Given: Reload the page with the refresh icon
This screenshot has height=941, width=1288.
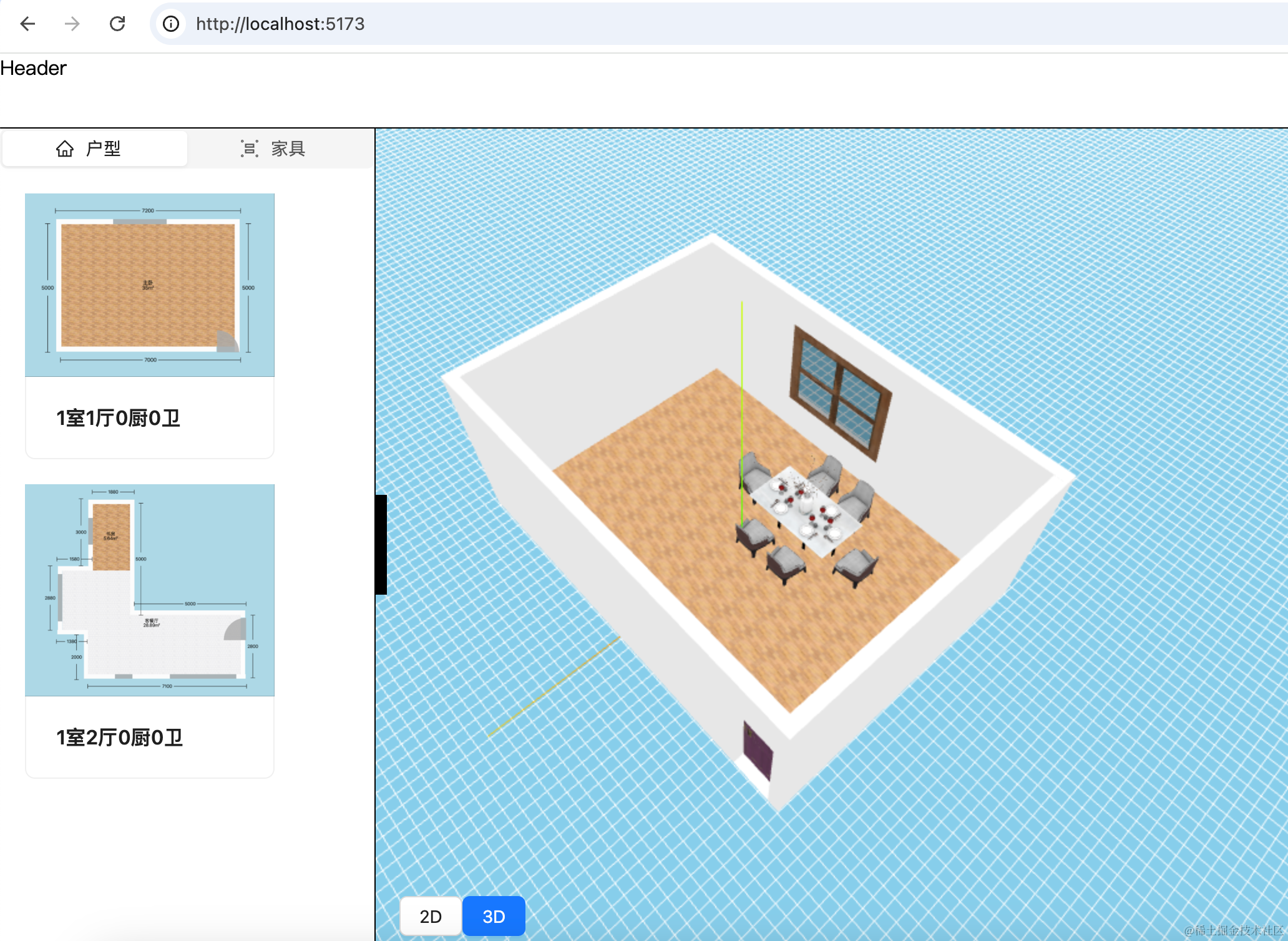Looking at the screenshot, I should coord(117,24).
